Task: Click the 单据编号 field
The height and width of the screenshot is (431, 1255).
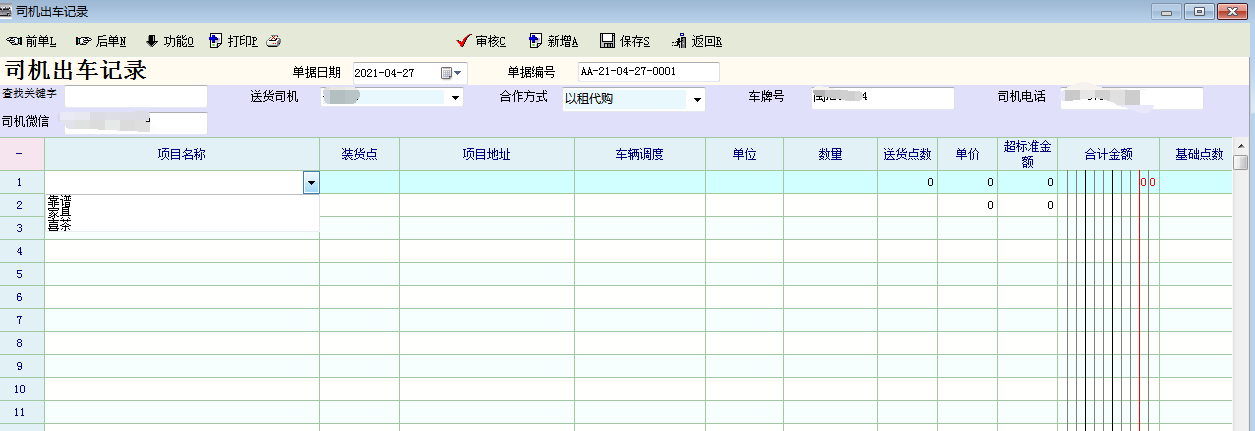Action: (x=648, y=72)
